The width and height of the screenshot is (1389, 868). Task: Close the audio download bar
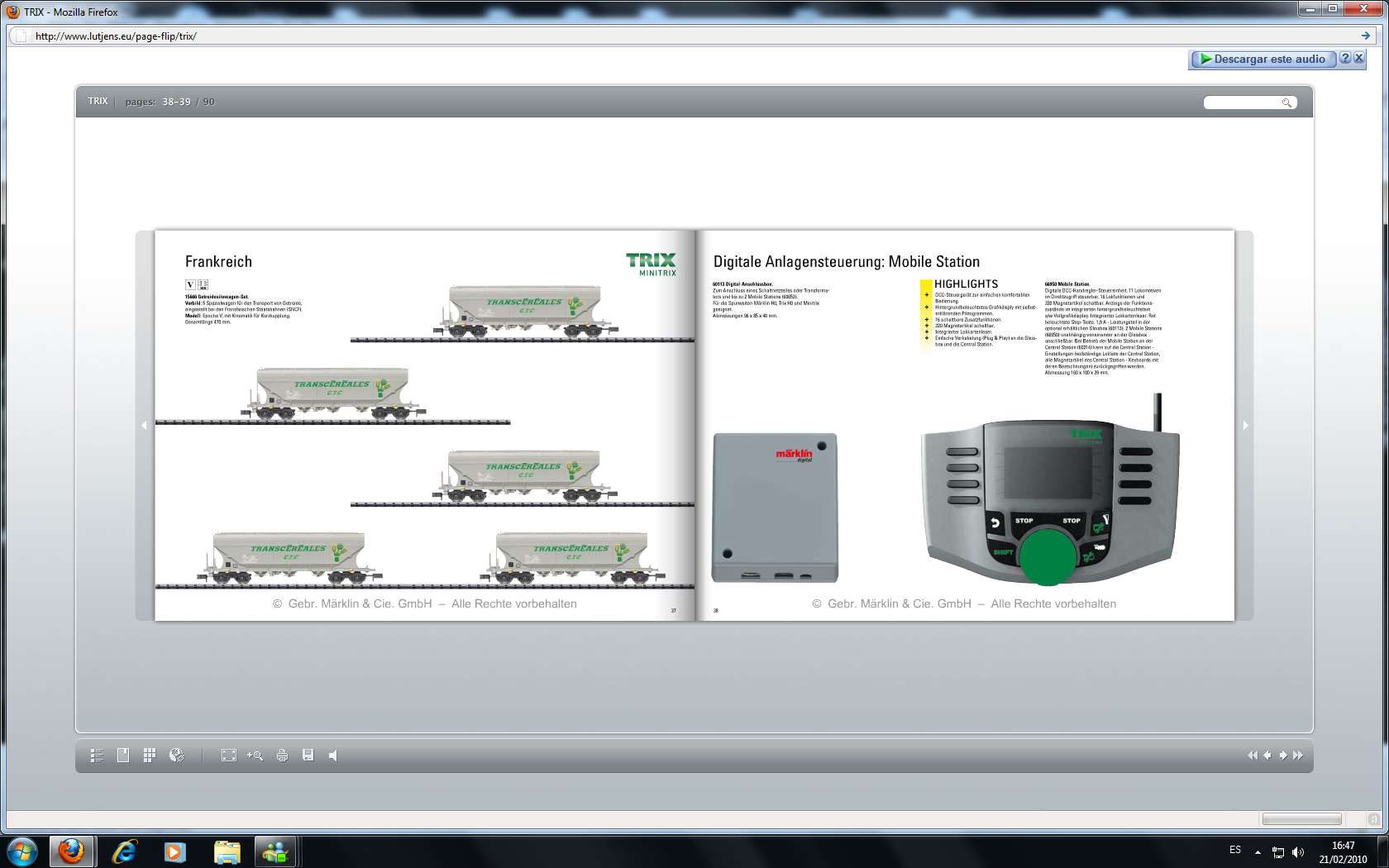pos(1358,58)
